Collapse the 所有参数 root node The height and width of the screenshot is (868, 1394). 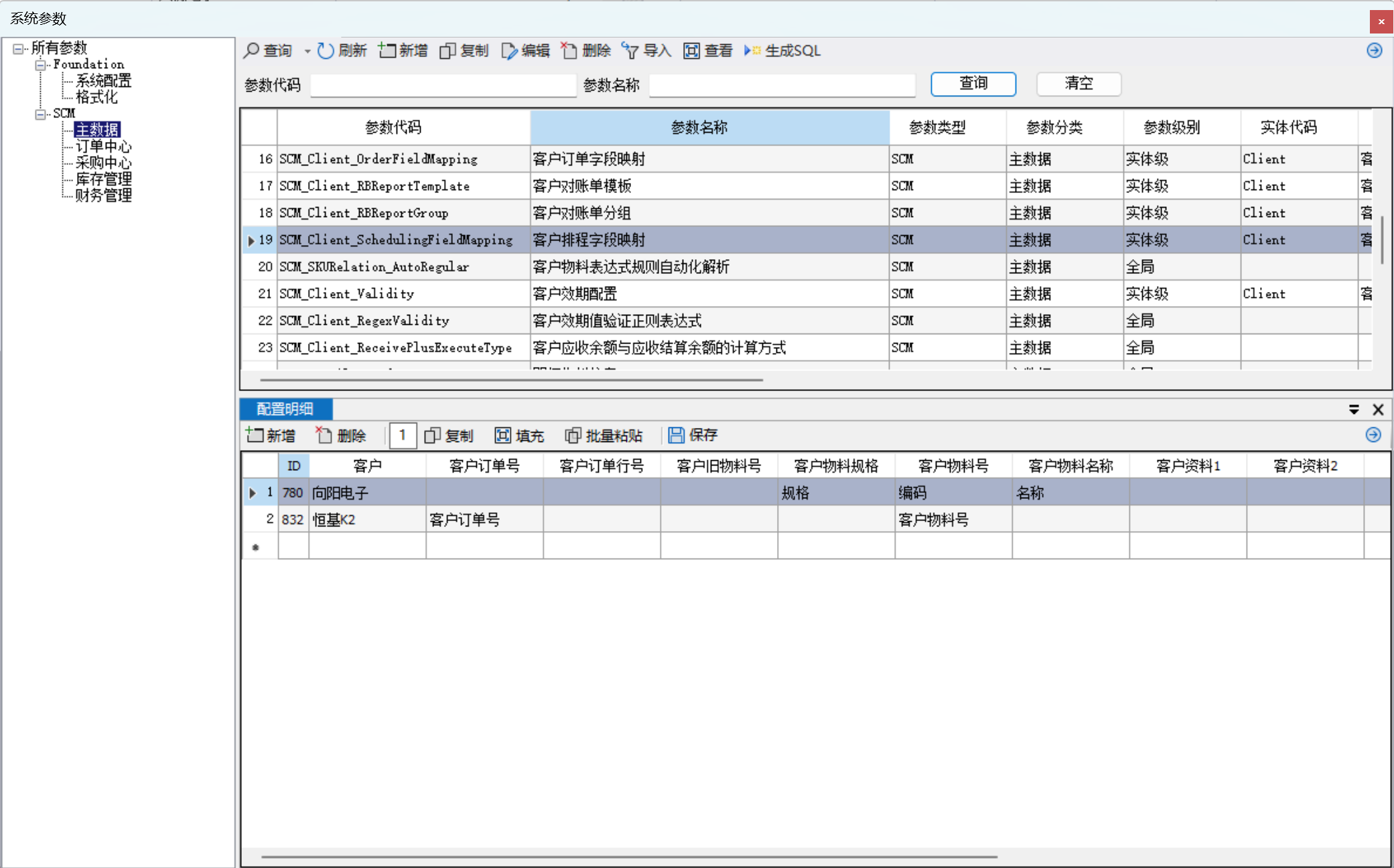point(18,48)
